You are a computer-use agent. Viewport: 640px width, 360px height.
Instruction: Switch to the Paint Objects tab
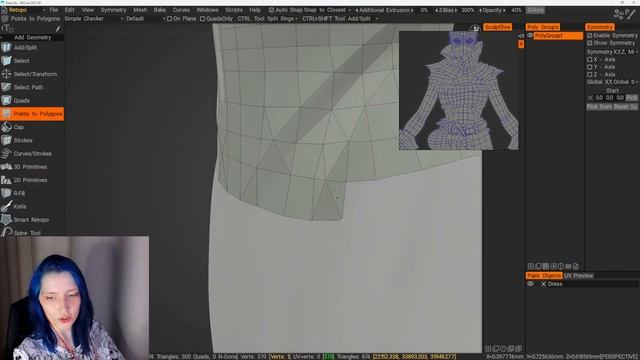[x=544, y=276]
